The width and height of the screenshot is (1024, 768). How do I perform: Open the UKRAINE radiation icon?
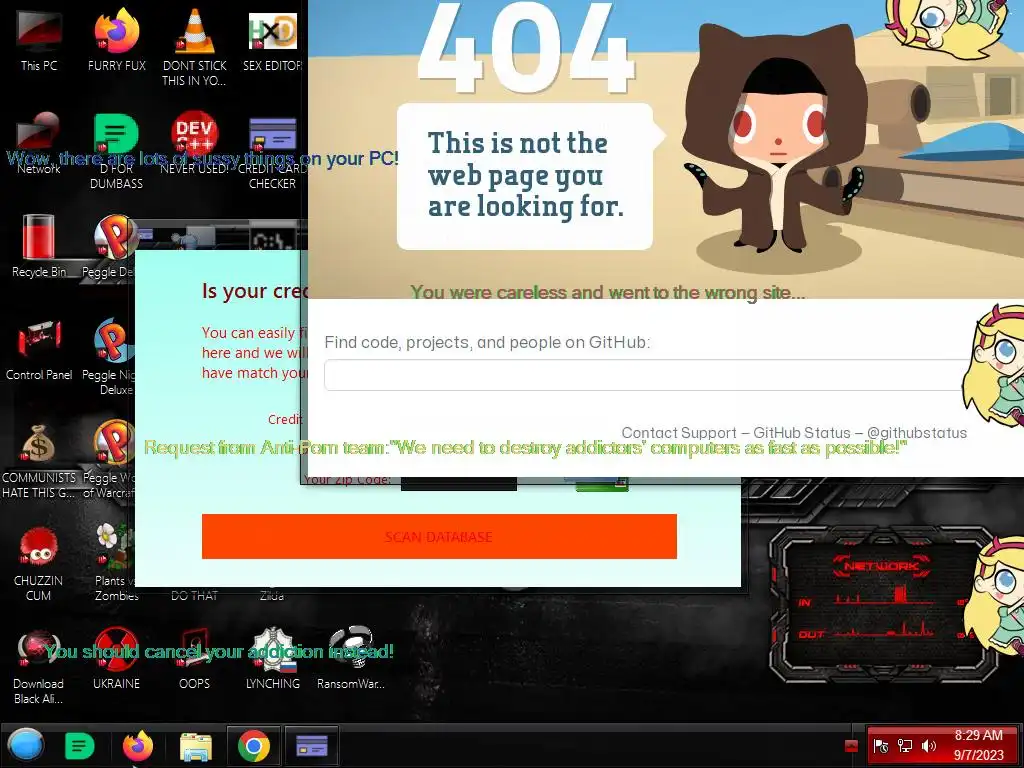[x=116, y=658]
